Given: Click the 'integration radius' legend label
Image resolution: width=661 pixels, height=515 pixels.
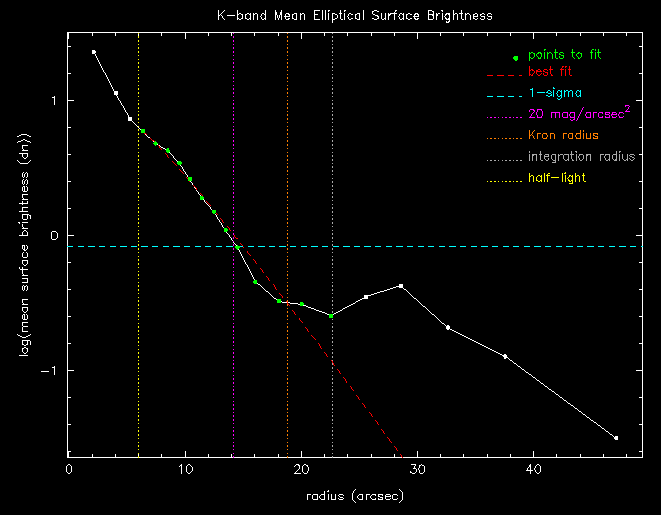Looking at the screenshot, I should 581,157.
